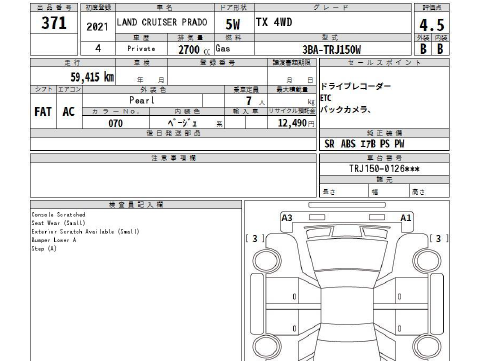The width and height of the screenshot is (481, 361).
Task: Select the 長さ dimension label
Action: (x=329, y=192)
